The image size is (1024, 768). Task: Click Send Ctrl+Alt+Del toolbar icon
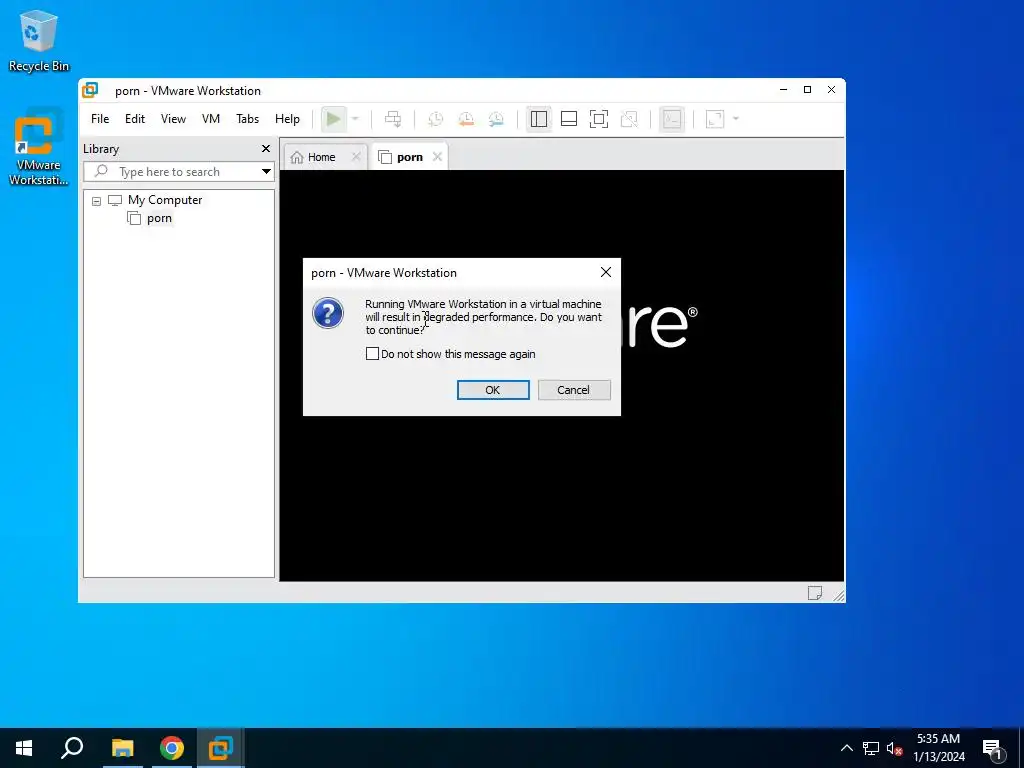392,119
